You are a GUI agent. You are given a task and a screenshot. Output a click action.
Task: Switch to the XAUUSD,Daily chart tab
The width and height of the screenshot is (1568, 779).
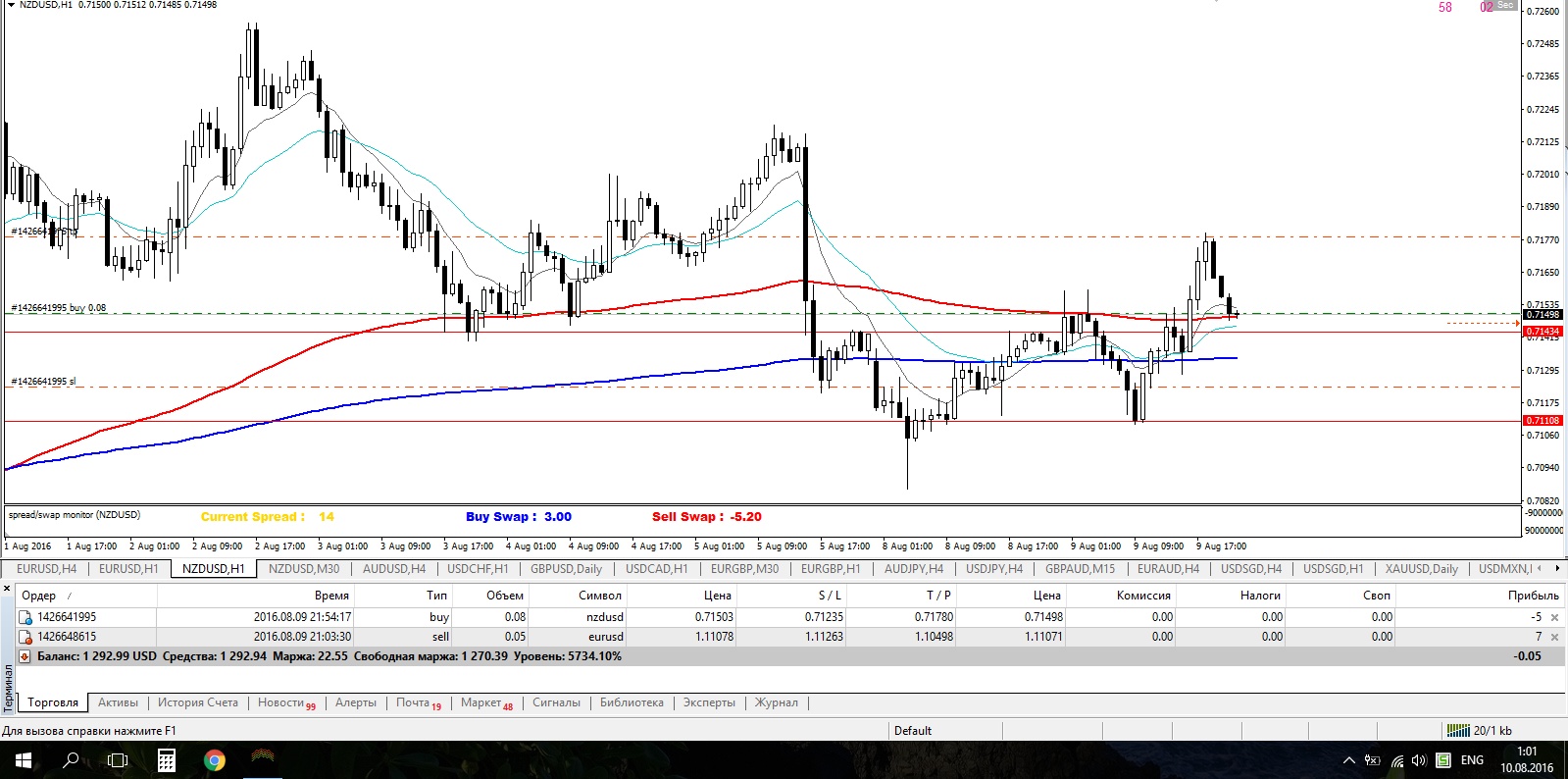coord(1421,569)
